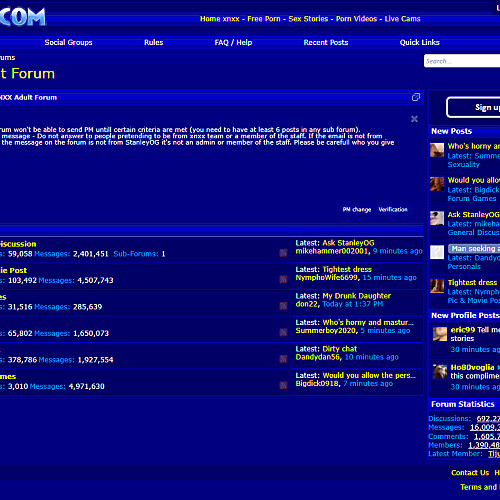
Task: Open RSS feed icon for the 4,971,630 messages forum
Action: (x=283, y=385)
